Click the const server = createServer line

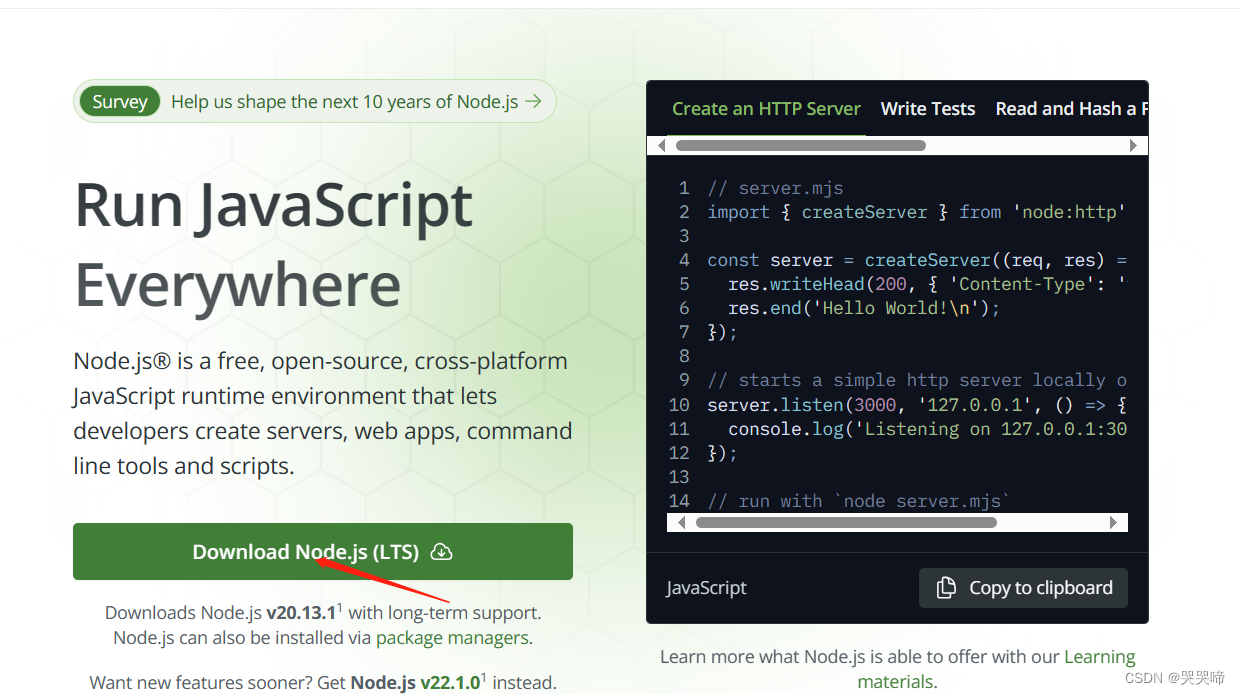[x=917, y=260]
